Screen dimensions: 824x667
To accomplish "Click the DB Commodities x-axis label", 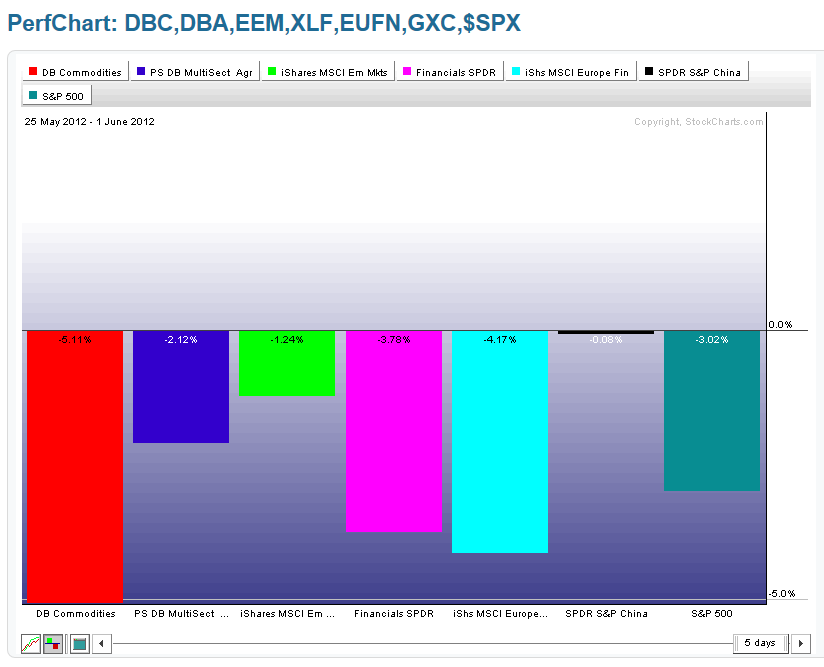I will tap(76, 613).
